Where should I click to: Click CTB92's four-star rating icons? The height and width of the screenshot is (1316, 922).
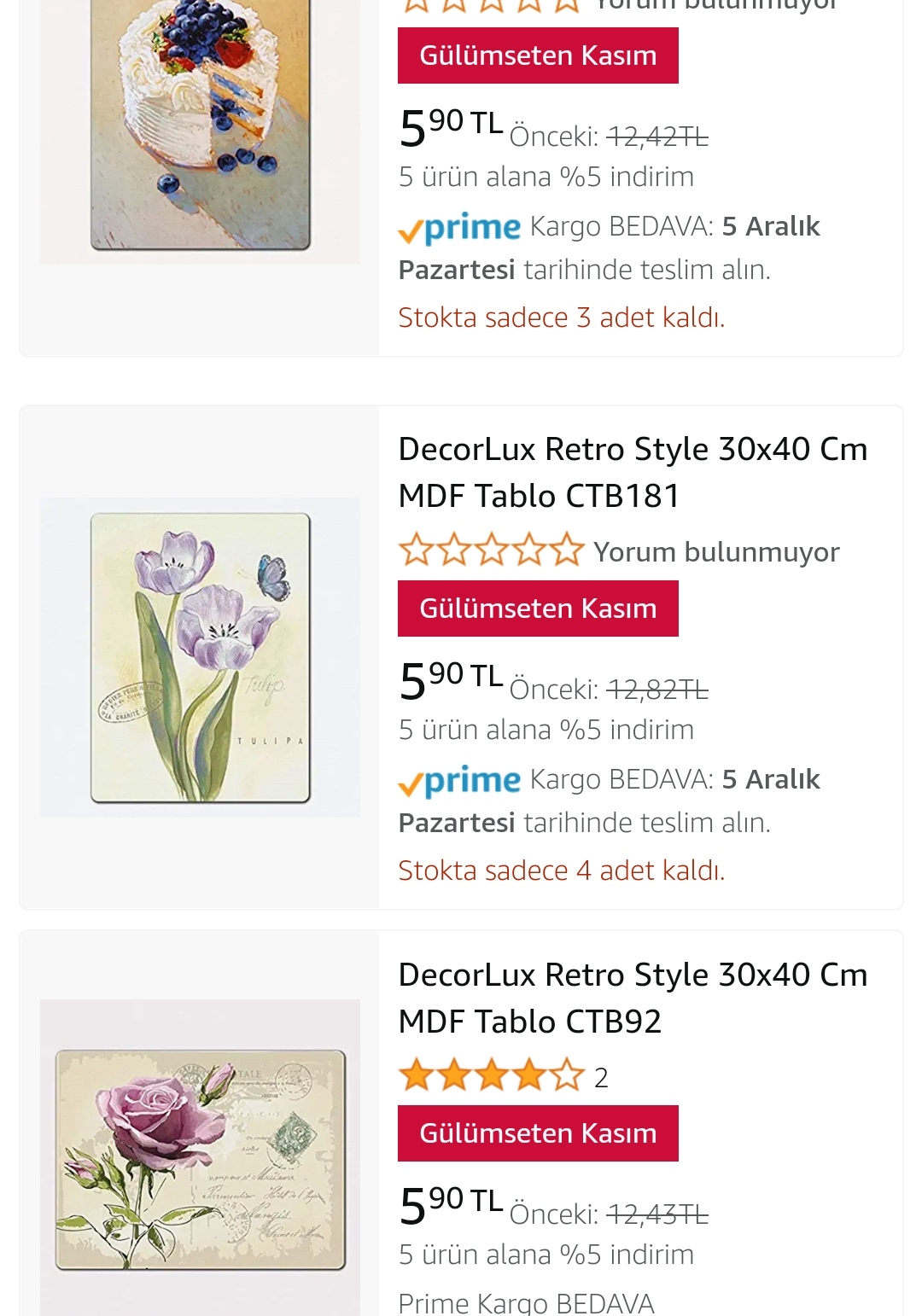pos(491,1076)
